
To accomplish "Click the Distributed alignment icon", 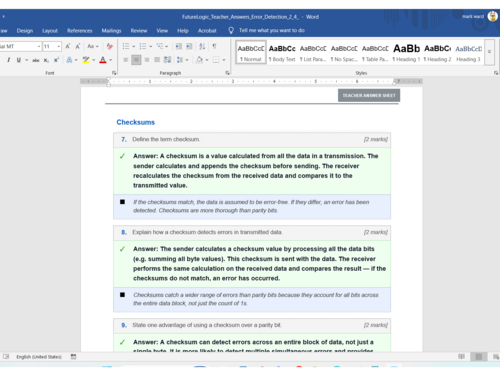I will (x=168, y=60).
